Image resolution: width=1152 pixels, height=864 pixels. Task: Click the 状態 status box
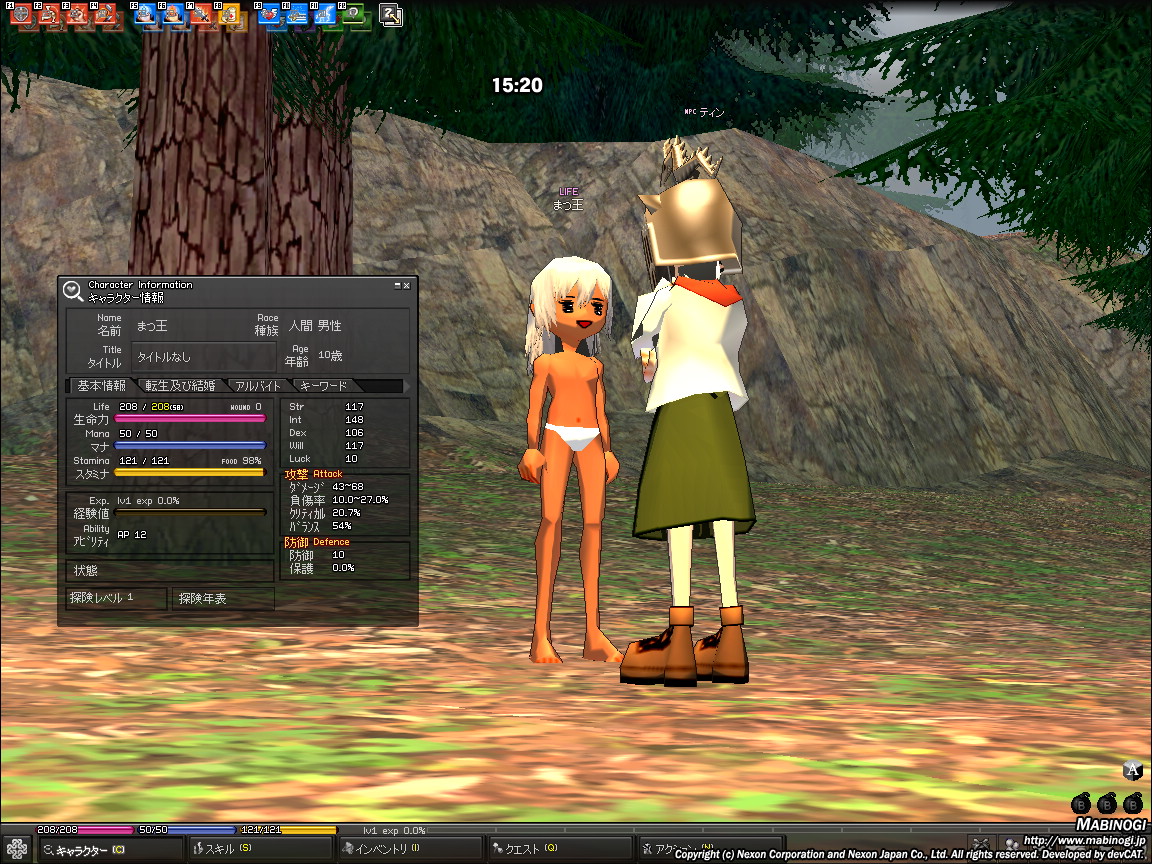170,570
